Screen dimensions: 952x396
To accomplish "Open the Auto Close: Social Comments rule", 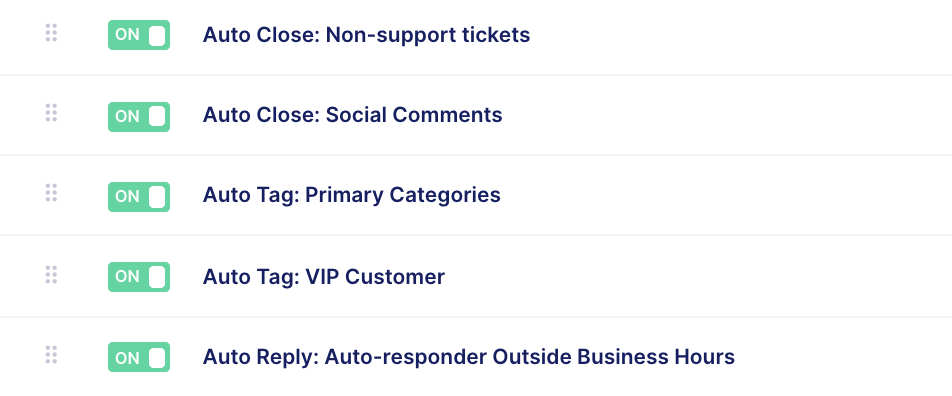I will tap(353, 115).
